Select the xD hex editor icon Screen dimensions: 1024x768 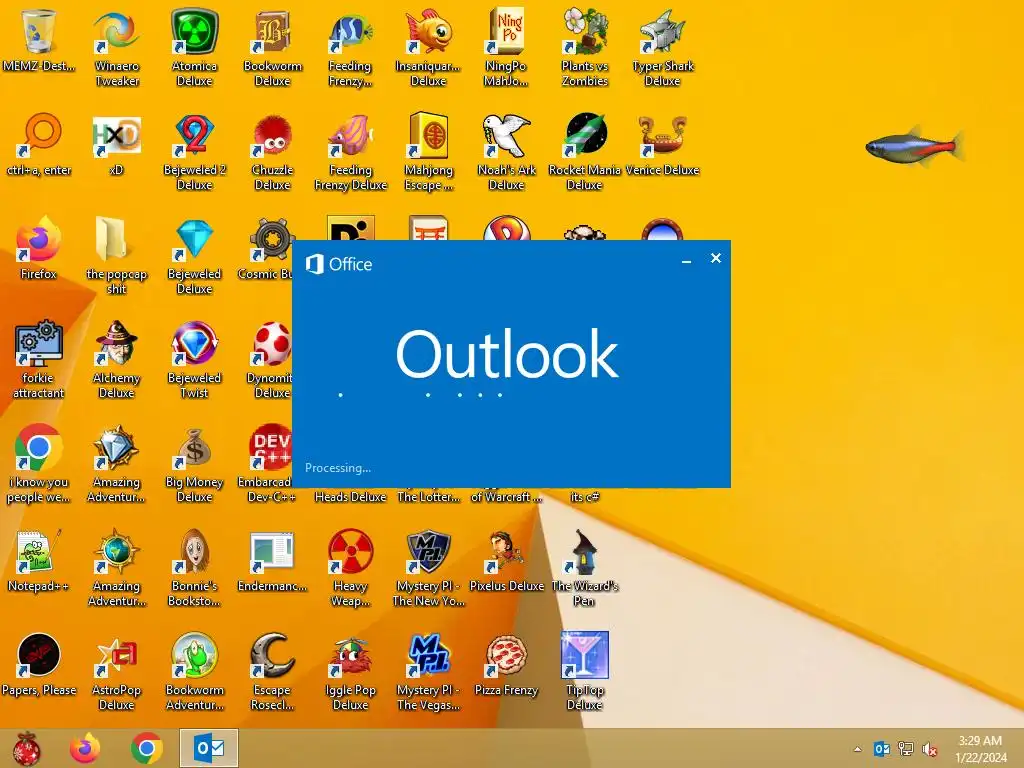(116, 135)
